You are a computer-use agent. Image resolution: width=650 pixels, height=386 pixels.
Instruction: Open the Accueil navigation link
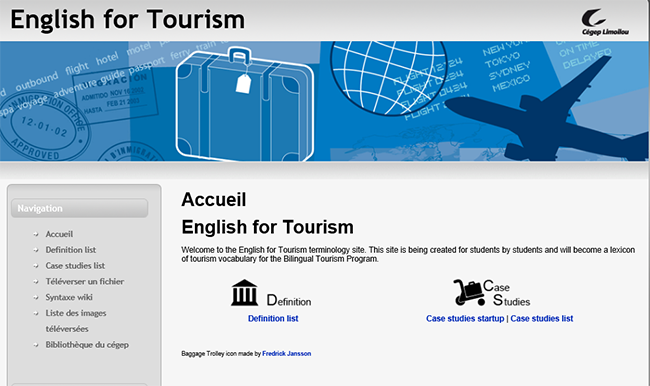tap(59, 234)
